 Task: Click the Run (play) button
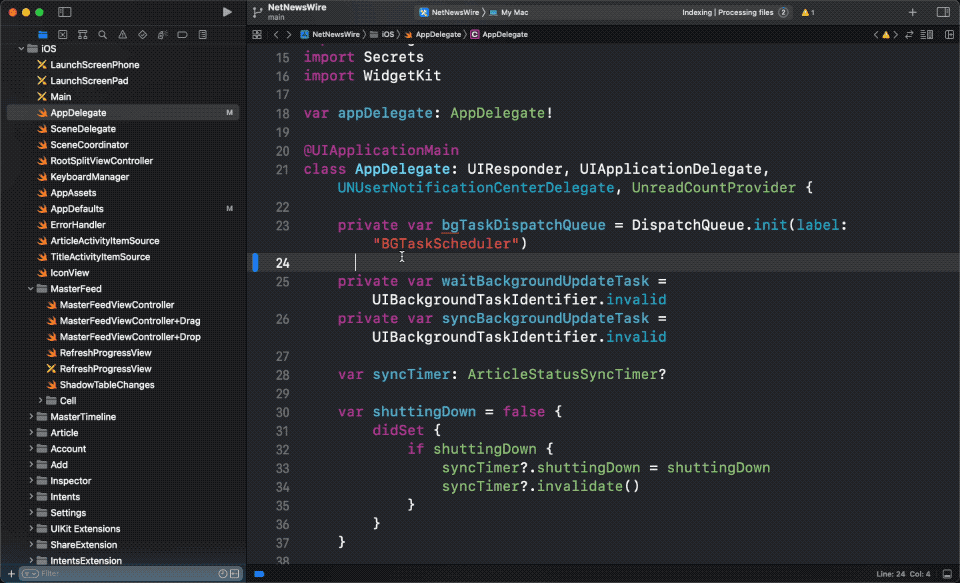pos(228,12)
